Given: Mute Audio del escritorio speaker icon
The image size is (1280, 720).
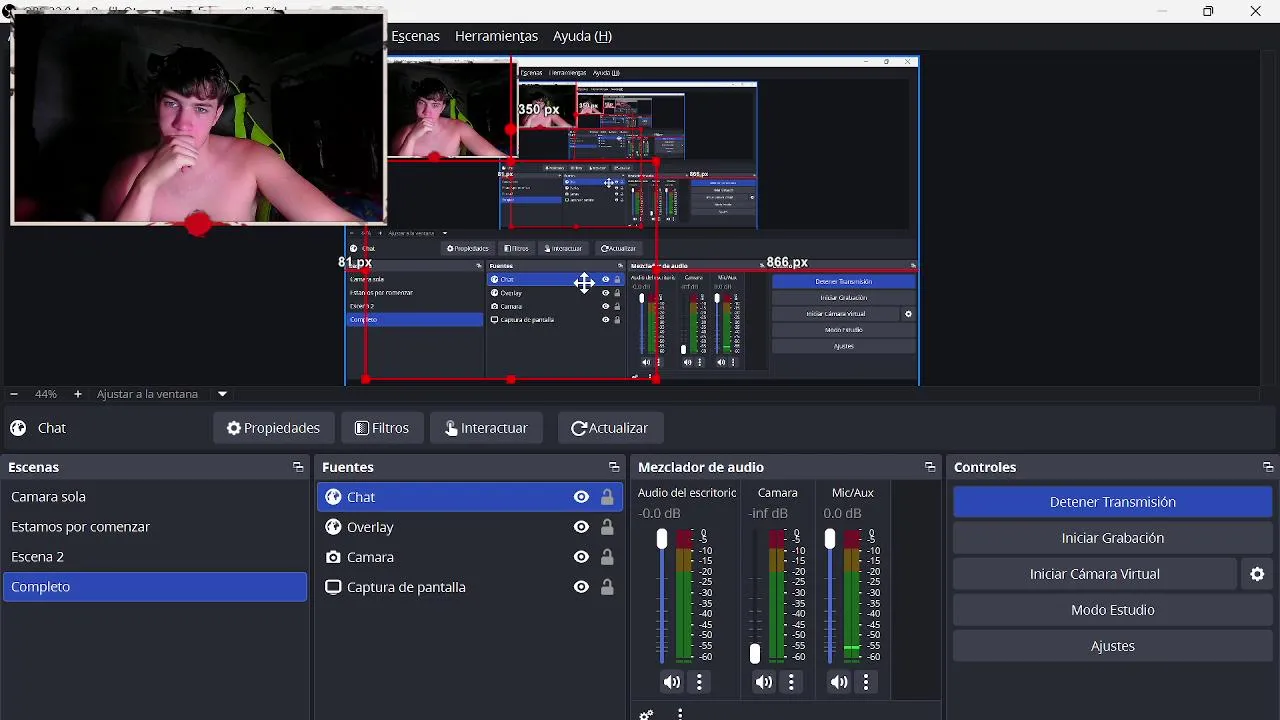Looking at the screenshot, I should (672, 682).
